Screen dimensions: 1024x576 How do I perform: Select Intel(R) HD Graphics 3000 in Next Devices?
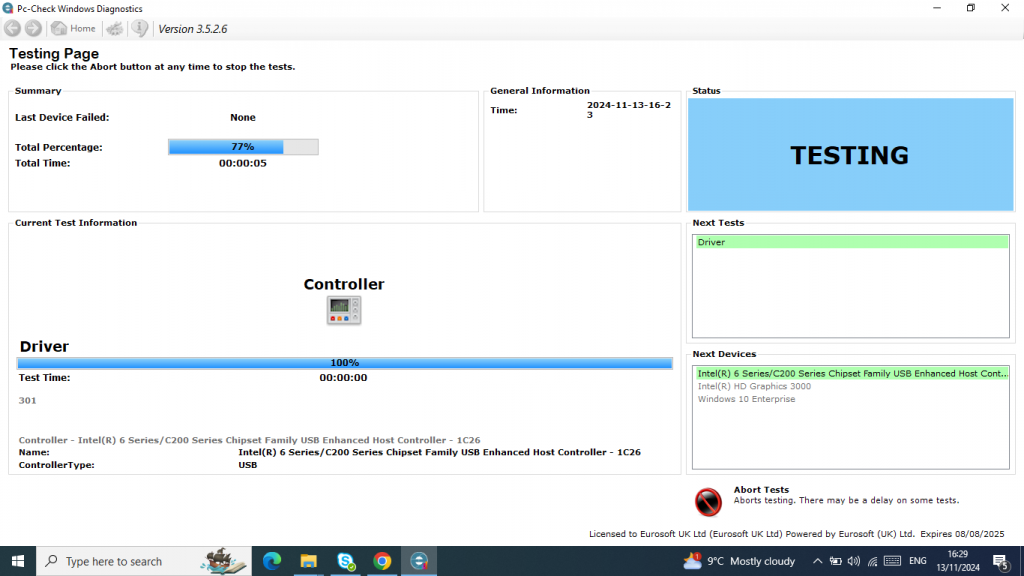[x=754, y=386]
